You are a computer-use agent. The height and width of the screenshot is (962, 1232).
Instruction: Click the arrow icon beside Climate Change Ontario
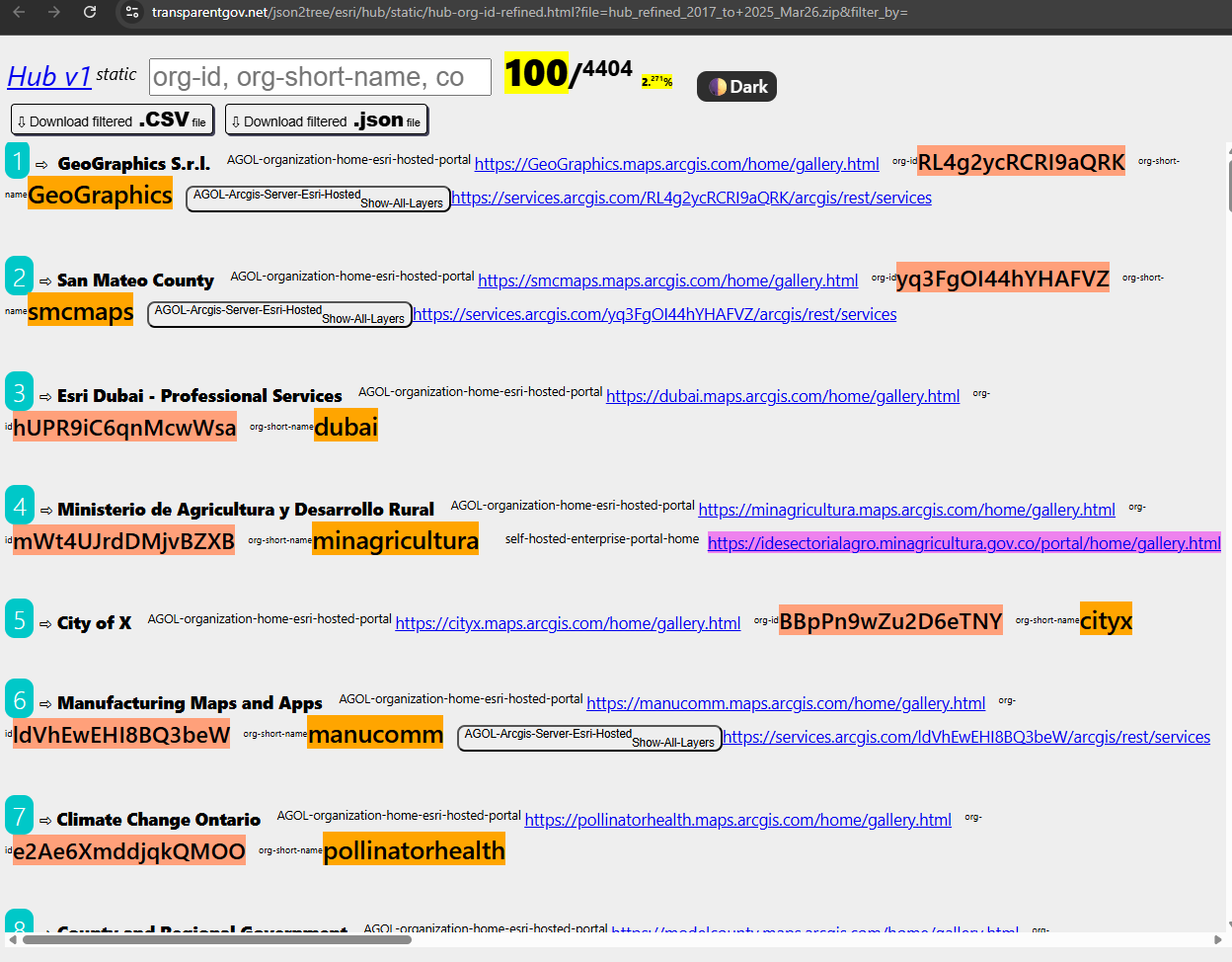45,821
